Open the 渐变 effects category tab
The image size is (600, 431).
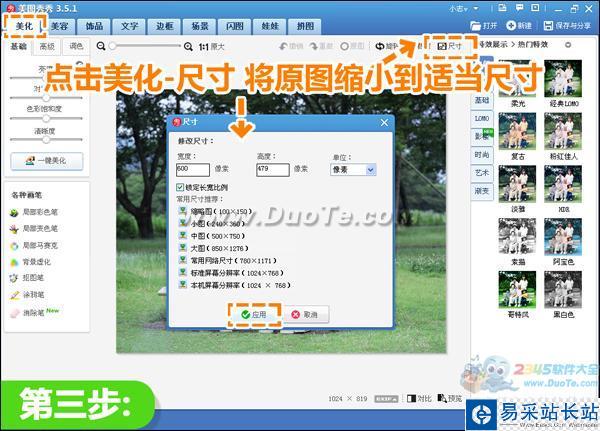[482, 191]
